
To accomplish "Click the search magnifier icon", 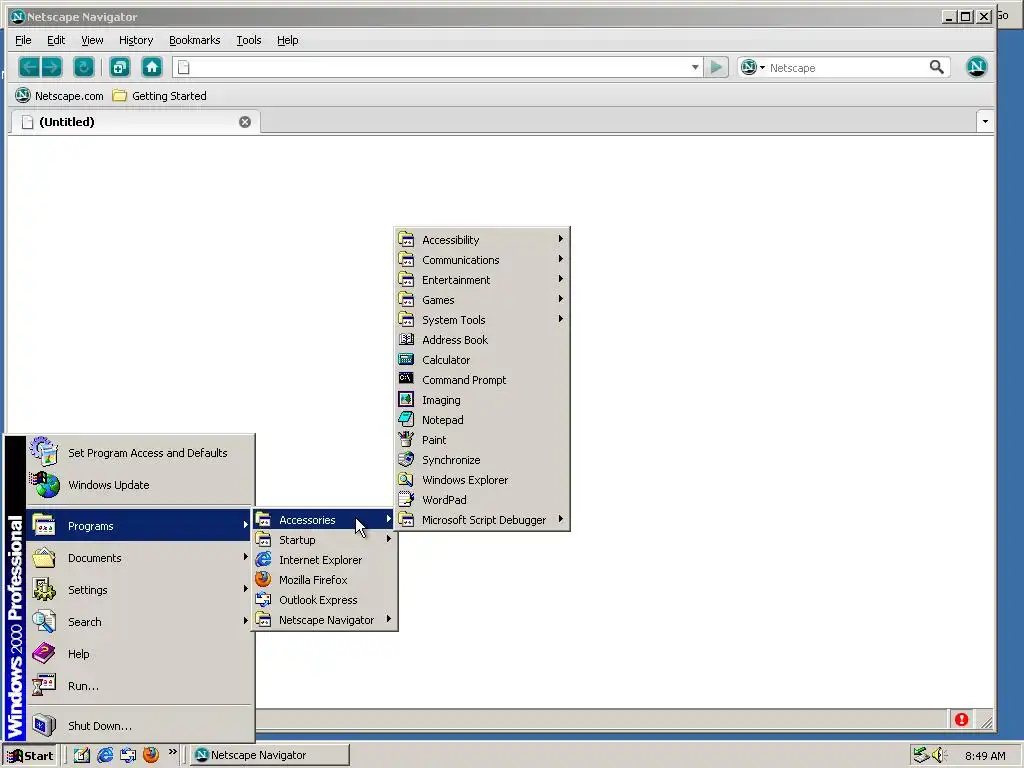I will pyautogui.click(x=936, y=67).
